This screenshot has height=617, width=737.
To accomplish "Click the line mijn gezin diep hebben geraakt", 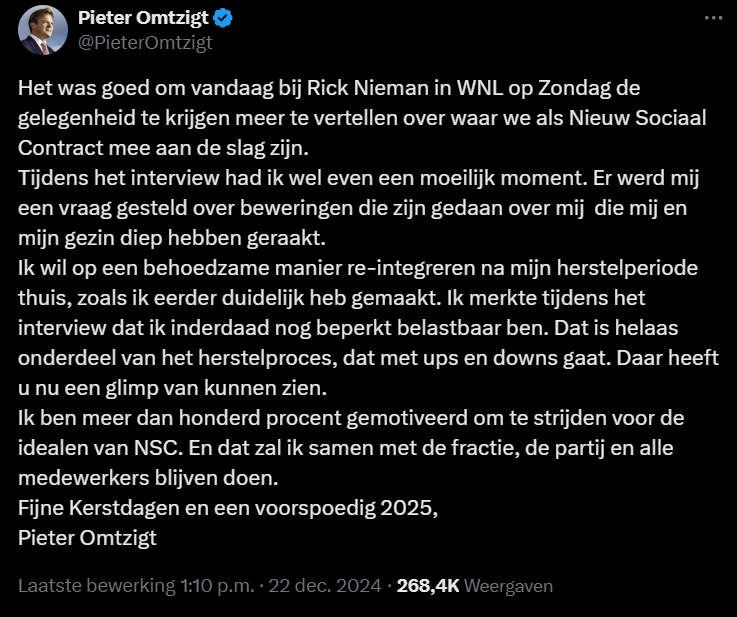I will click(x=172, y=238).
